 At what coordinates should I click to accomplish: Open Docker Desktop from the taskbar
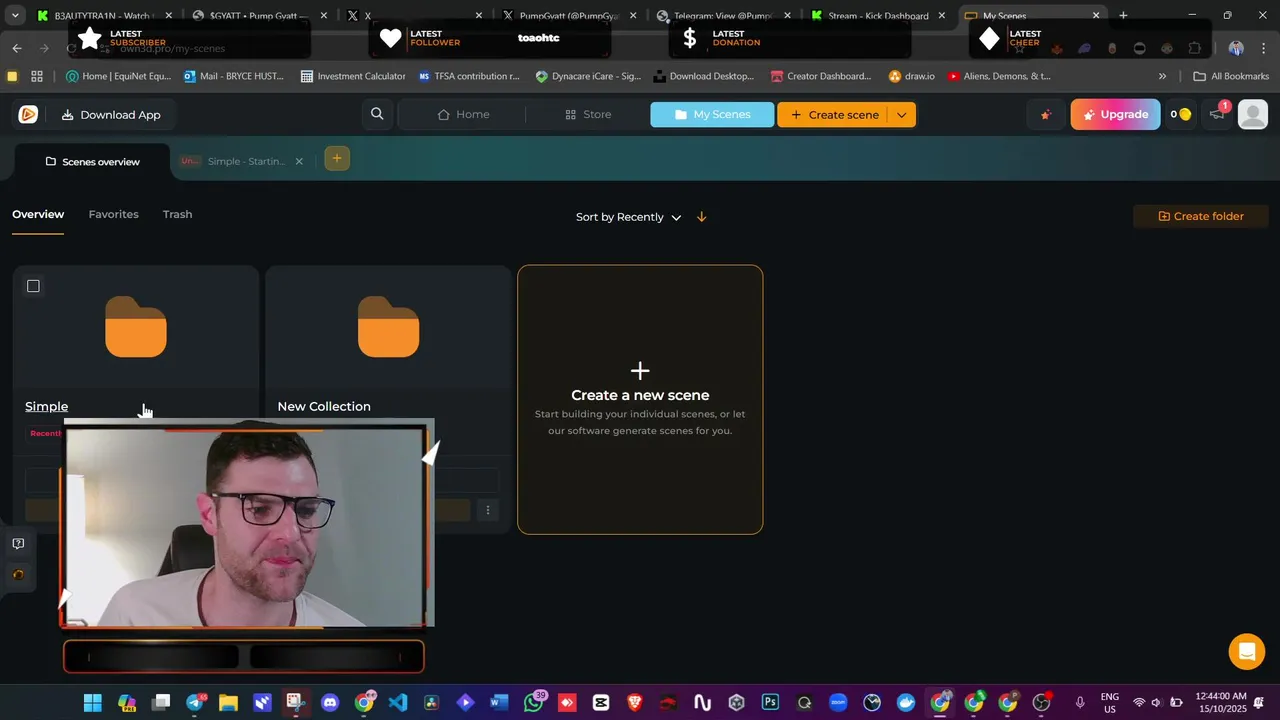pyautogui.click(x=906, y=703)
